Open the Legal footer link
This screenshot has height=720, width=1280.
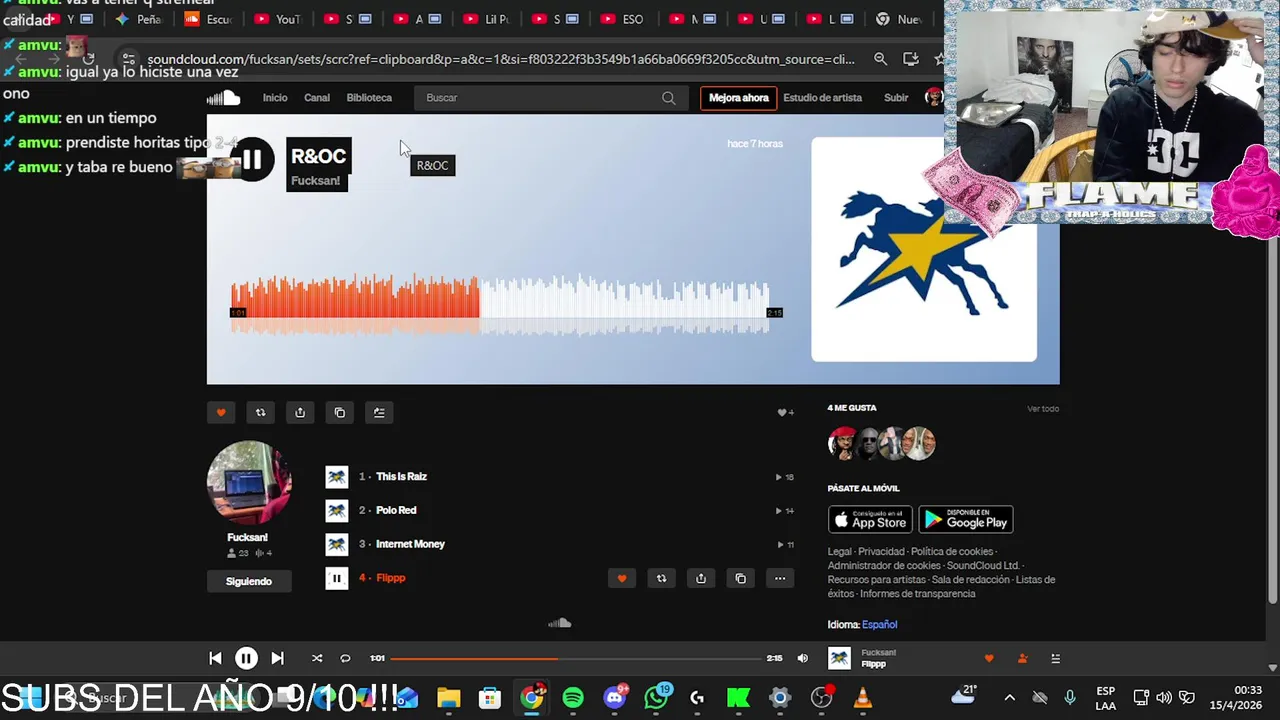coord(839,552)
